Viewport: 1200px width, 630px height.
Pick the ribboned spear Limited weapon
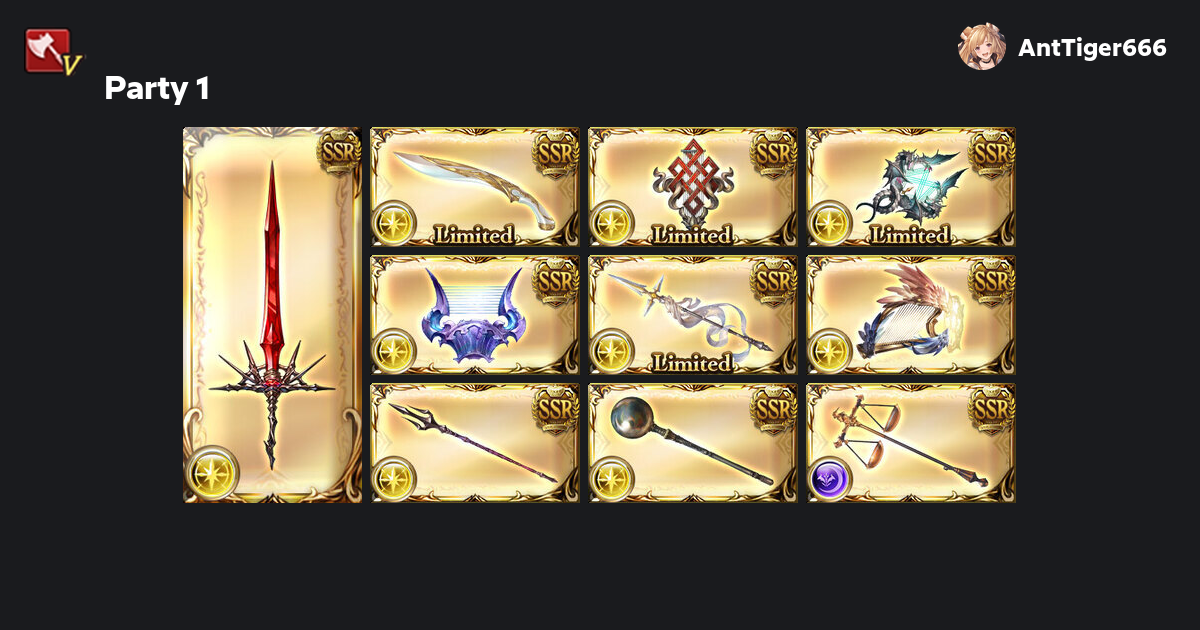[693, 315]
